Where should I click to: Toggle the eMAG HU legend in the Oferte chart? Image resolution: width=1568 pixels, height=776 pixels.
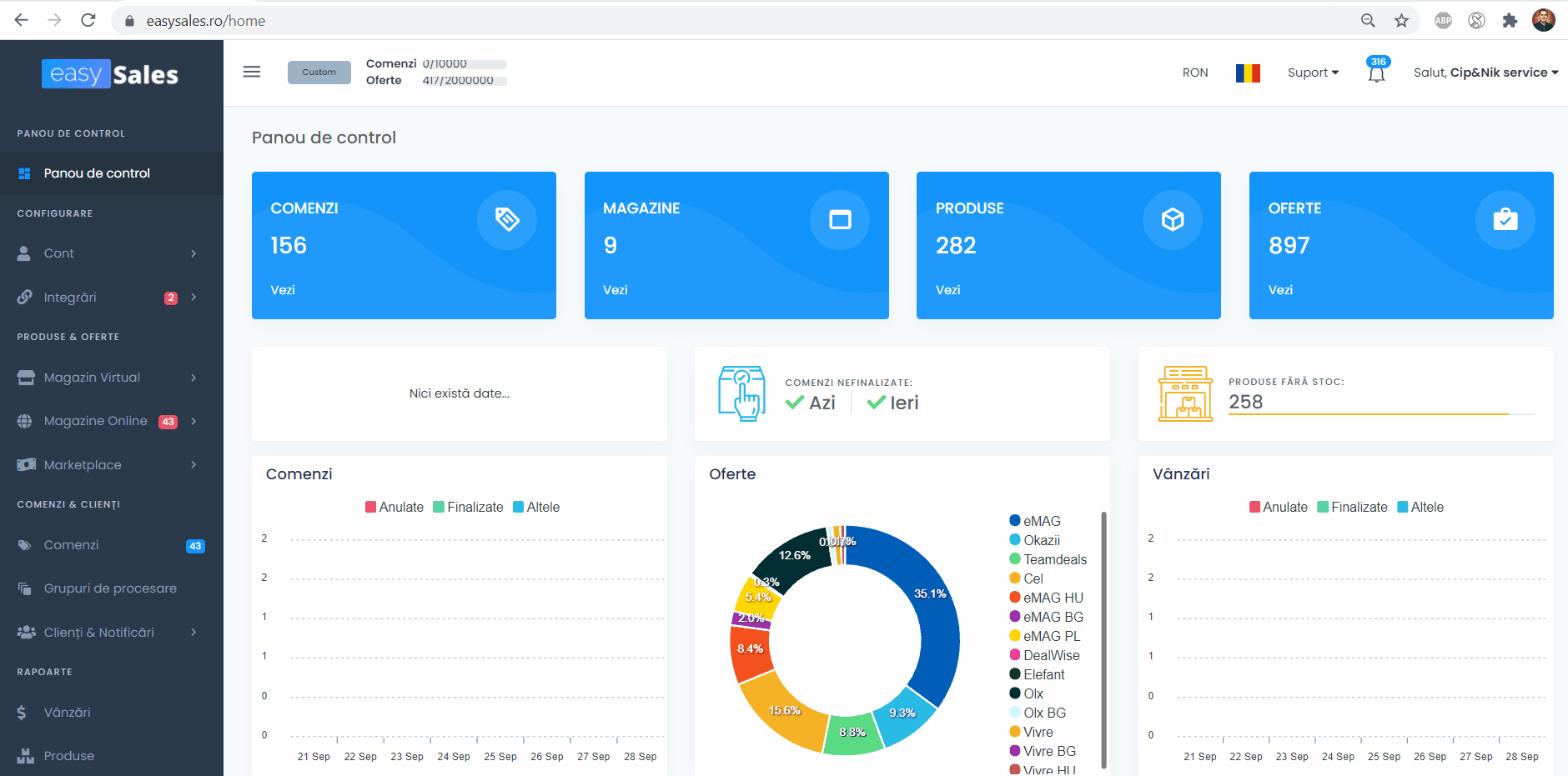coord(1046,598)
